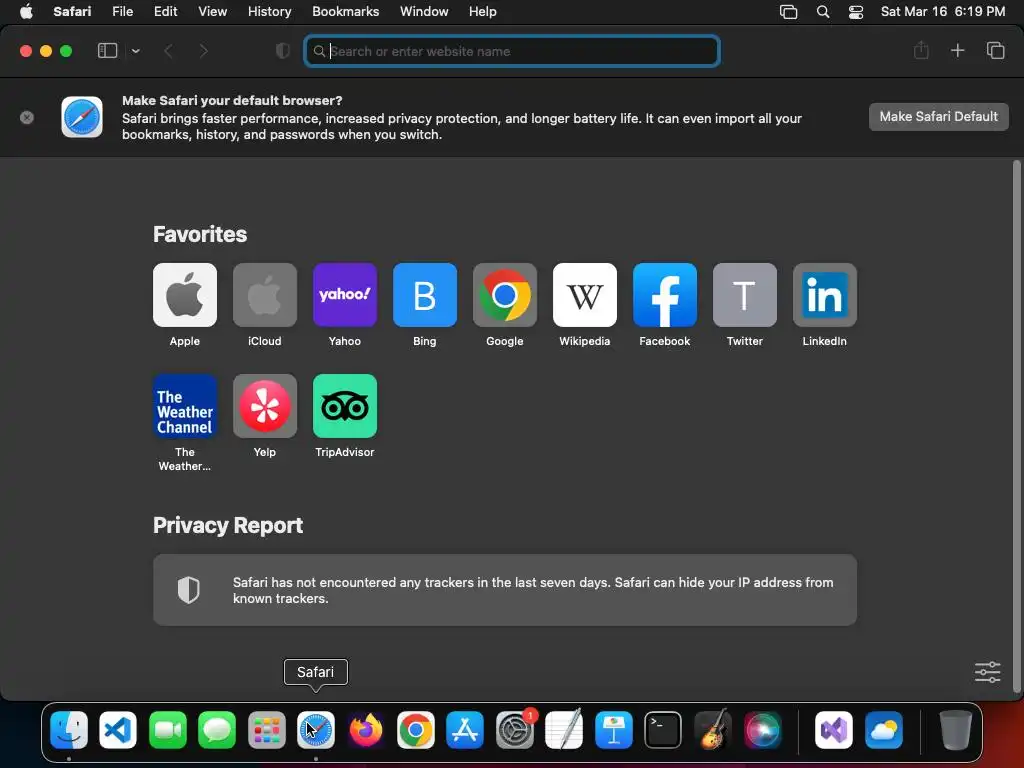Open System Settings from the Dock
The height and width of the screenshot is (768, 1024).
(515, 729)
